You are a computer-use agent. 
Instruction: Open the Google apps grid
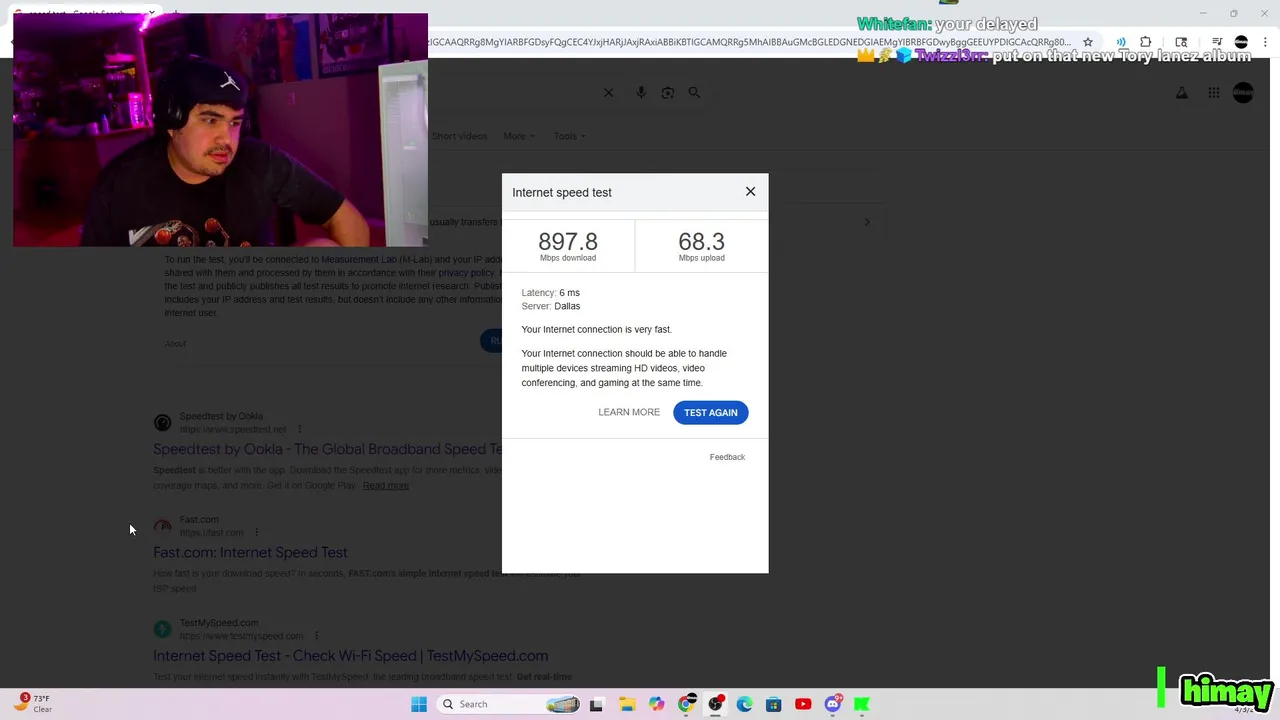pyautogui.click(x=1214, y=93)
